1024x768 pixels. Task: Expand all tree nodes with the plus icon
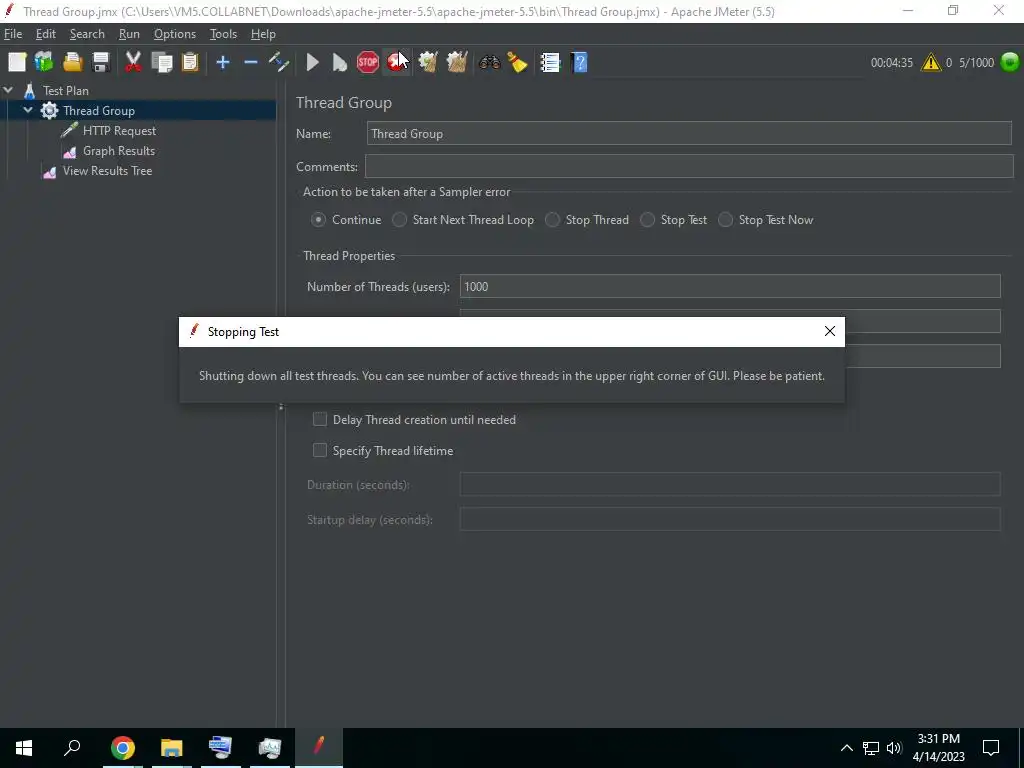click(223, 62)
